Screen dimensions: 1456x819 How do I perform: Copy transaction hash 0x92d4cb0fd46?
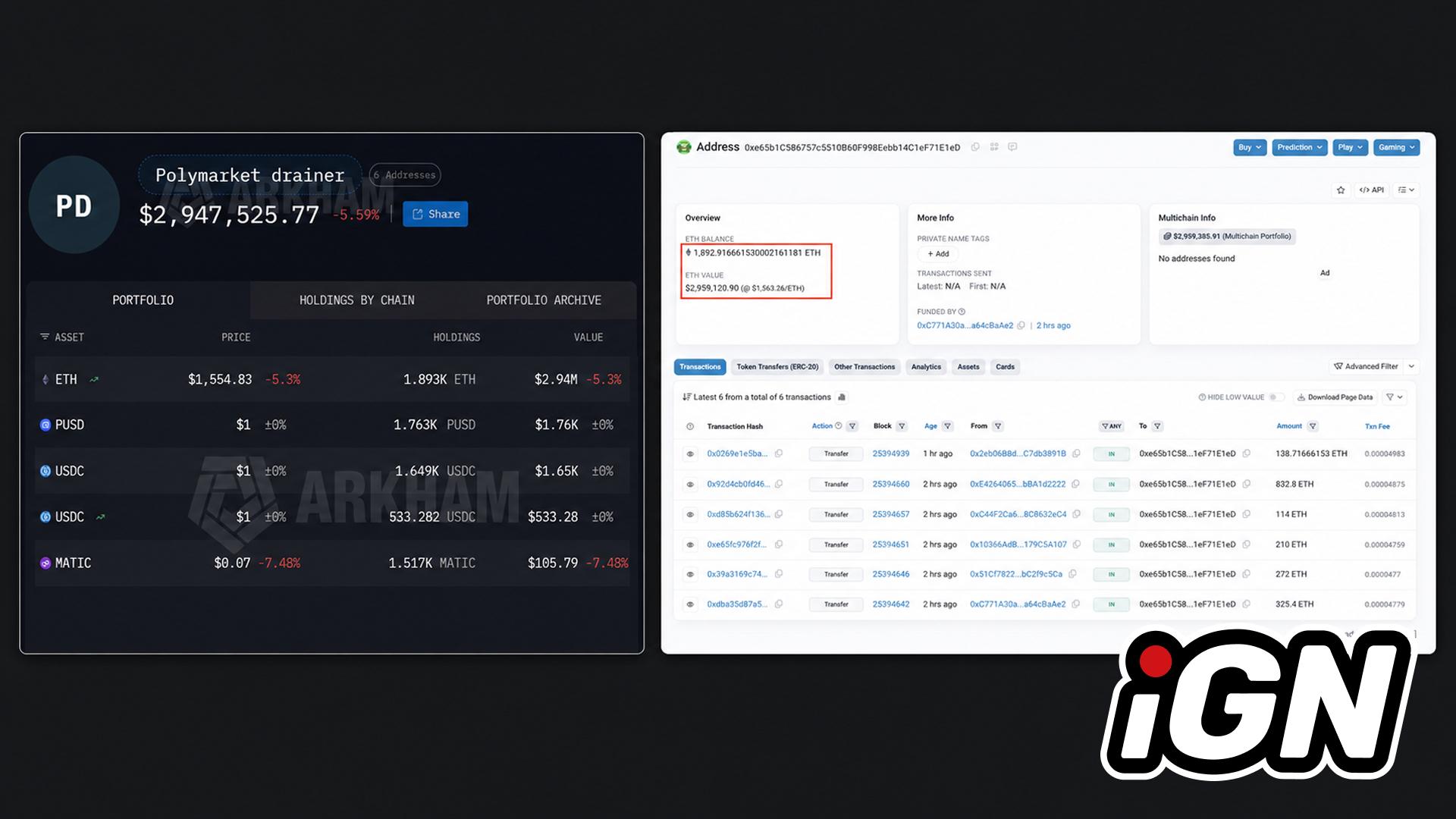(x=779, y=484)
